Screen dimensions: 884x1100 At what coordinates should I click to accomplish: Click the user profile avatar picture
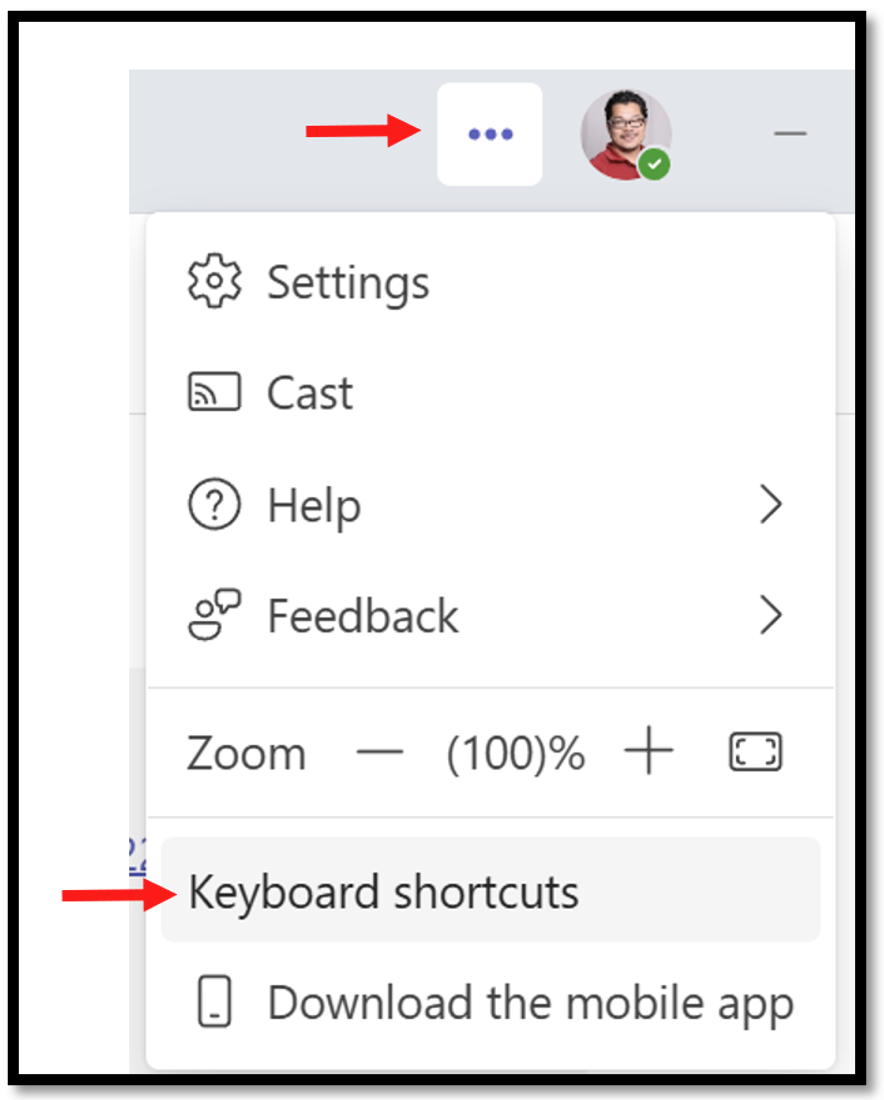[x=626, y=134]
